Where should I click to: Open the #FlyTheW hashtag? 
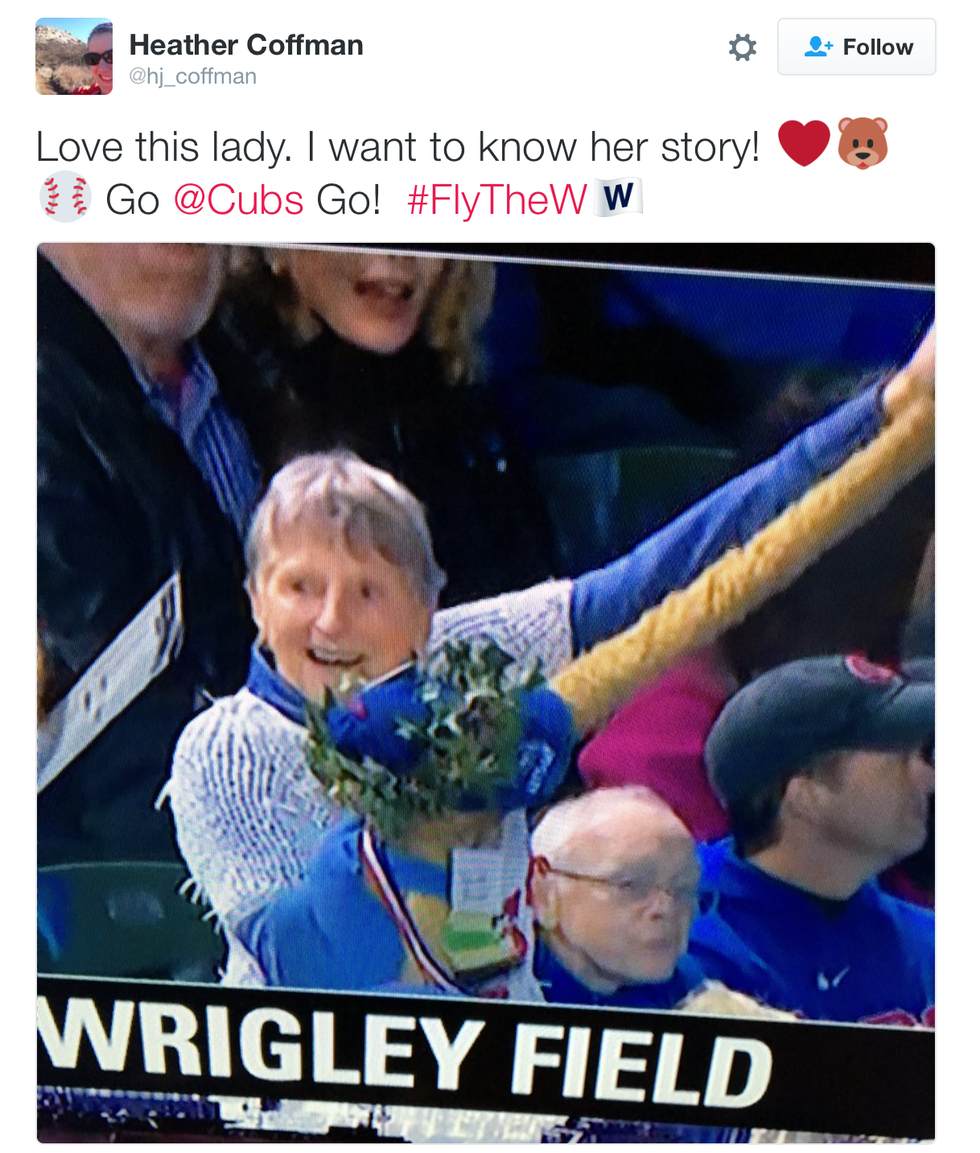pos(497,199)
